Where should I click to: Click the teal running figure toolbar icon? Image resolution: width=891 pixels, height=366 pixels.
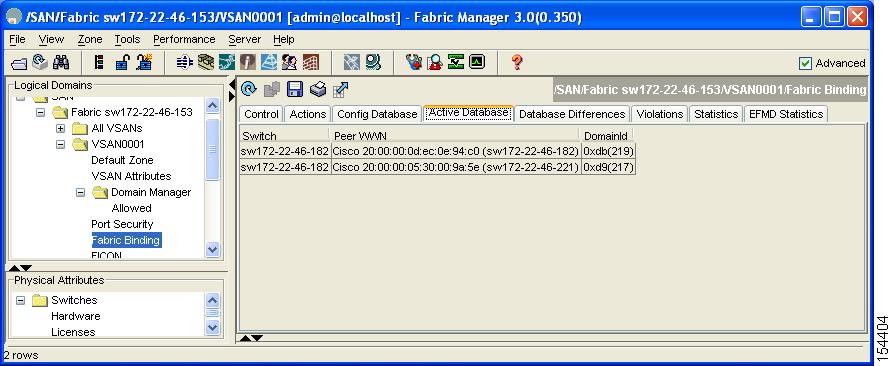click(x=227, y=63)
